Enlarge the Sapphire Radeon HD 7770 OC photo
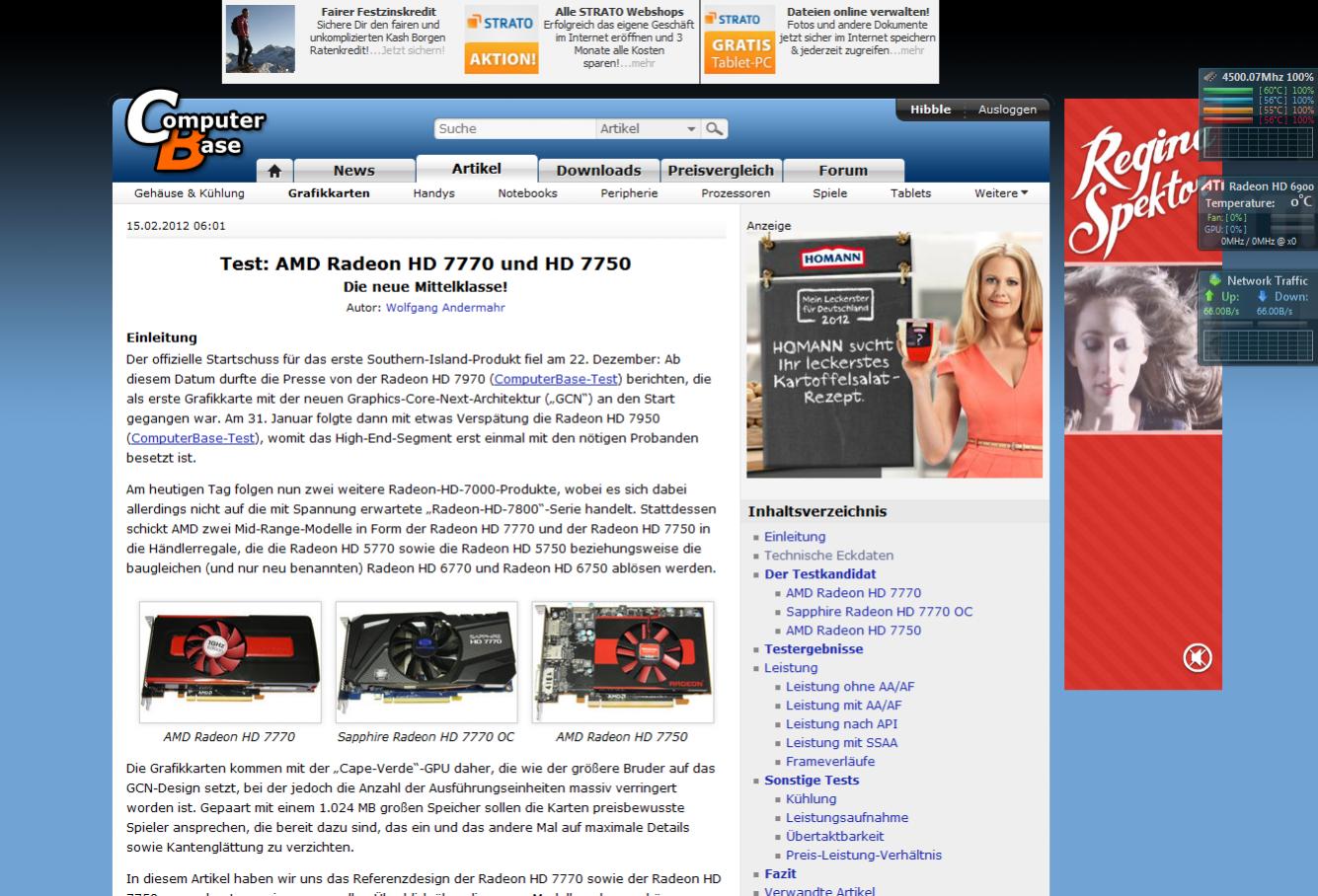The image size is (1318, 896). point(426,662)
